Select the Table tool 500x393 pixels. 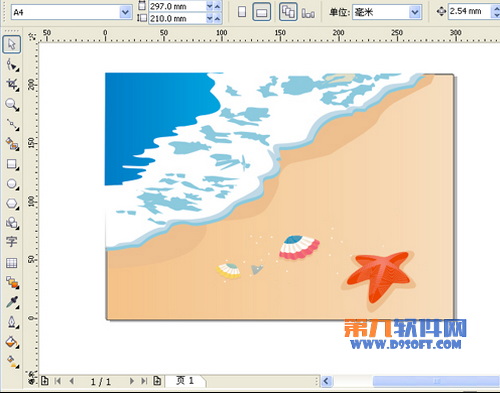pyautogui.click(x=12, y=263)
